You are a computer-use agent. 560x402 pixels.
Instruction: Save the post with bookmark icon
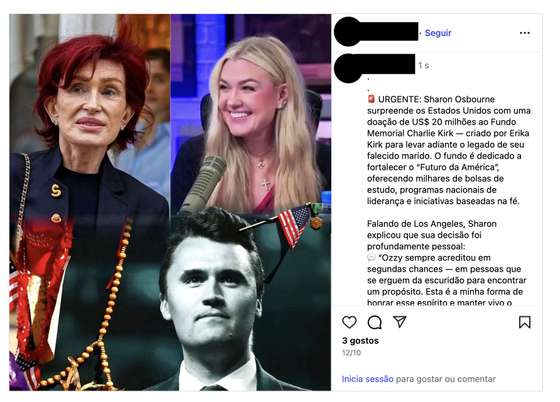[x=524, y=322]
